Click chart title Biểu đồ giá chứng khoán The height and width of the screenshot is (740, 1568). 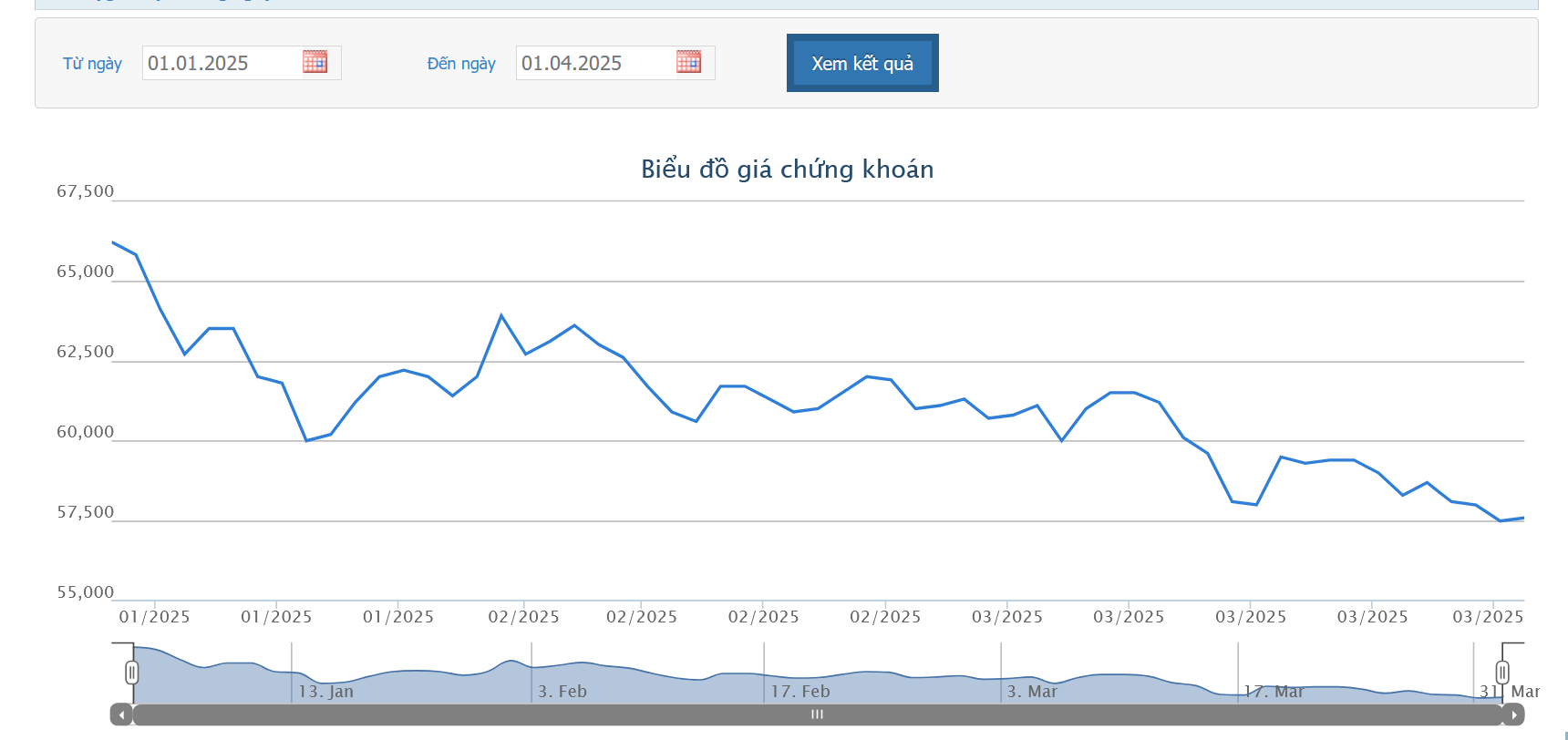tap(788, 169)
